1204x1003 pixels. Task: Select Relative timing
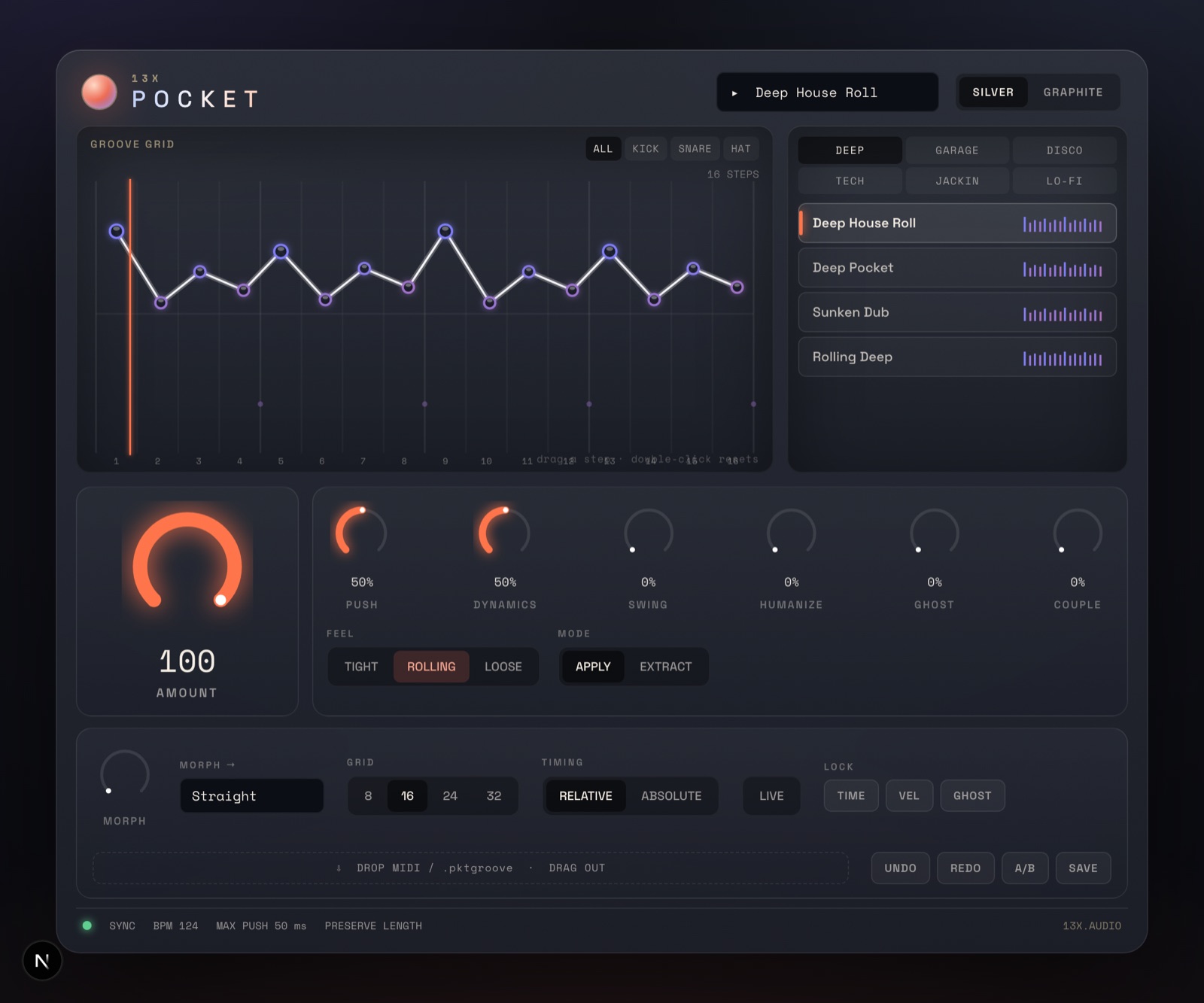(586, 796)
